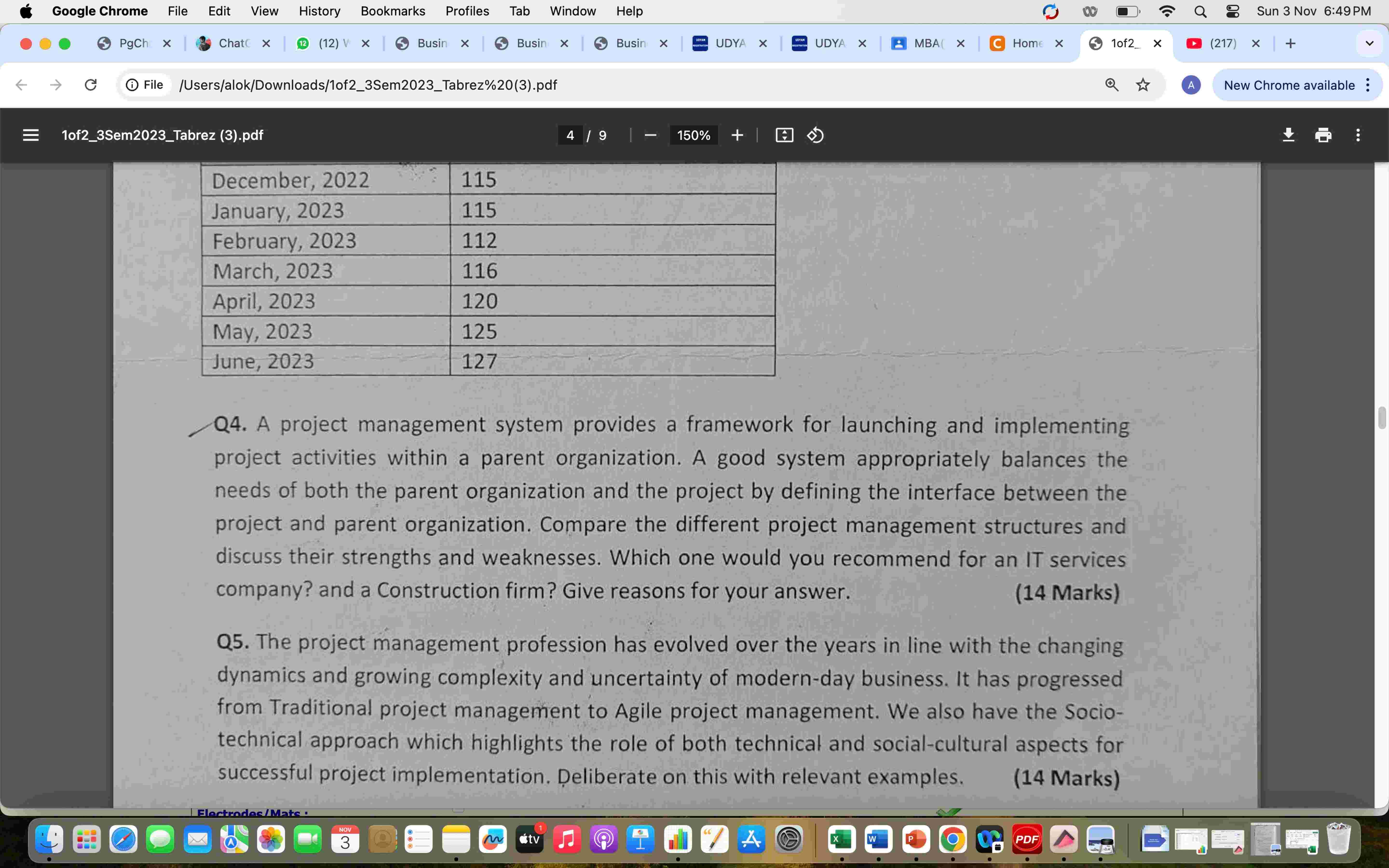Open the Bookmarks menu
Viewport: 1389px width, 868px height.
pos(393,11)
